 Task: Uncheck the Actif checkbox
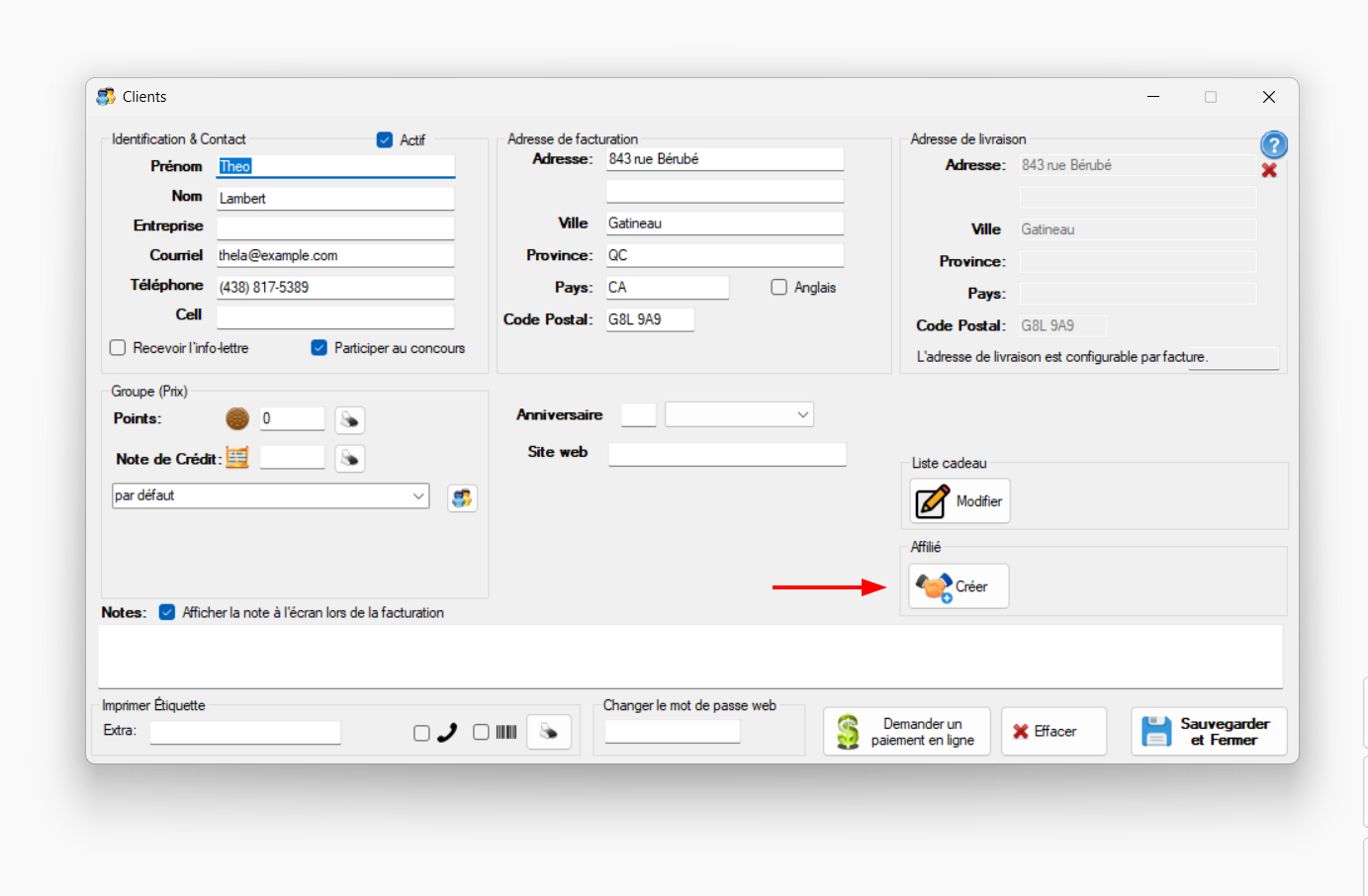pos(385,140)
